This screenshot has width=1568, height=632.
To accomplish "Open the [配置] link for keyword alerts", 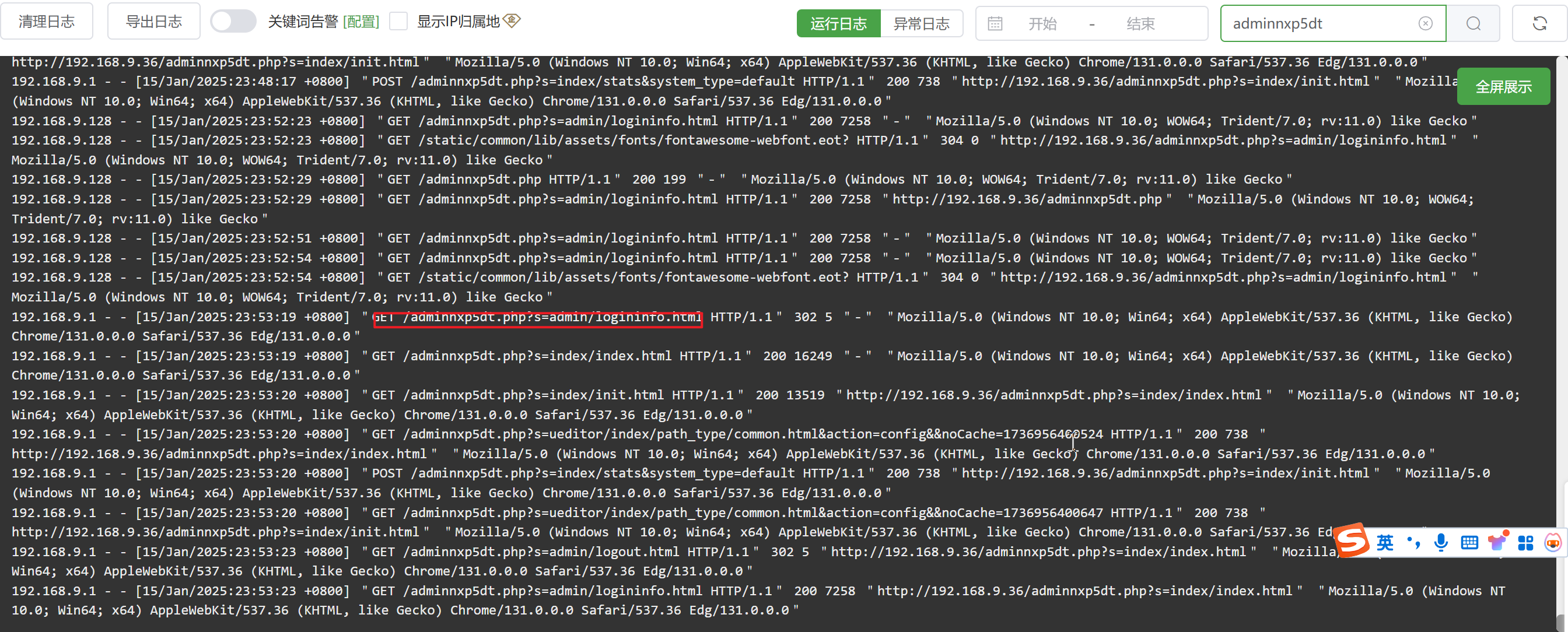I will (361, 22).
